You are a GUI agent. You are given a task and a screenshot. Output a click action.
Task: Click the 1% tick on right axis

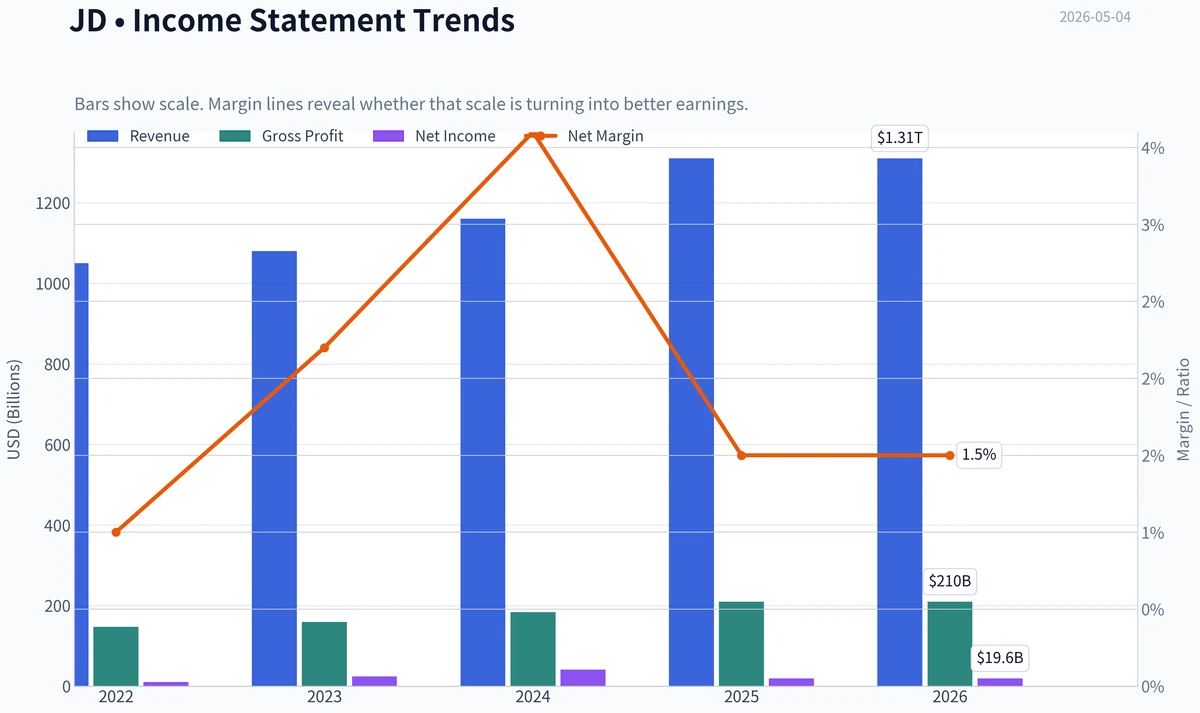point(1153,533)
